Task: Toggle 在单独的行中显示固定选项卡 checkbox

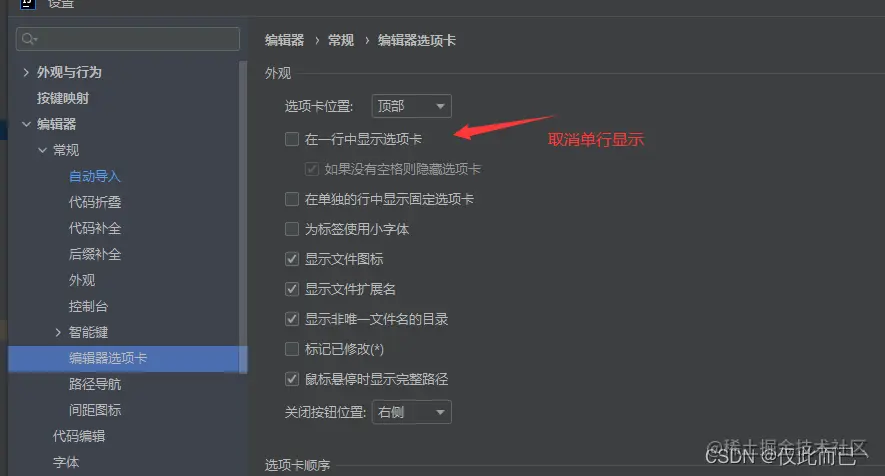Action: tap(292, 199)
